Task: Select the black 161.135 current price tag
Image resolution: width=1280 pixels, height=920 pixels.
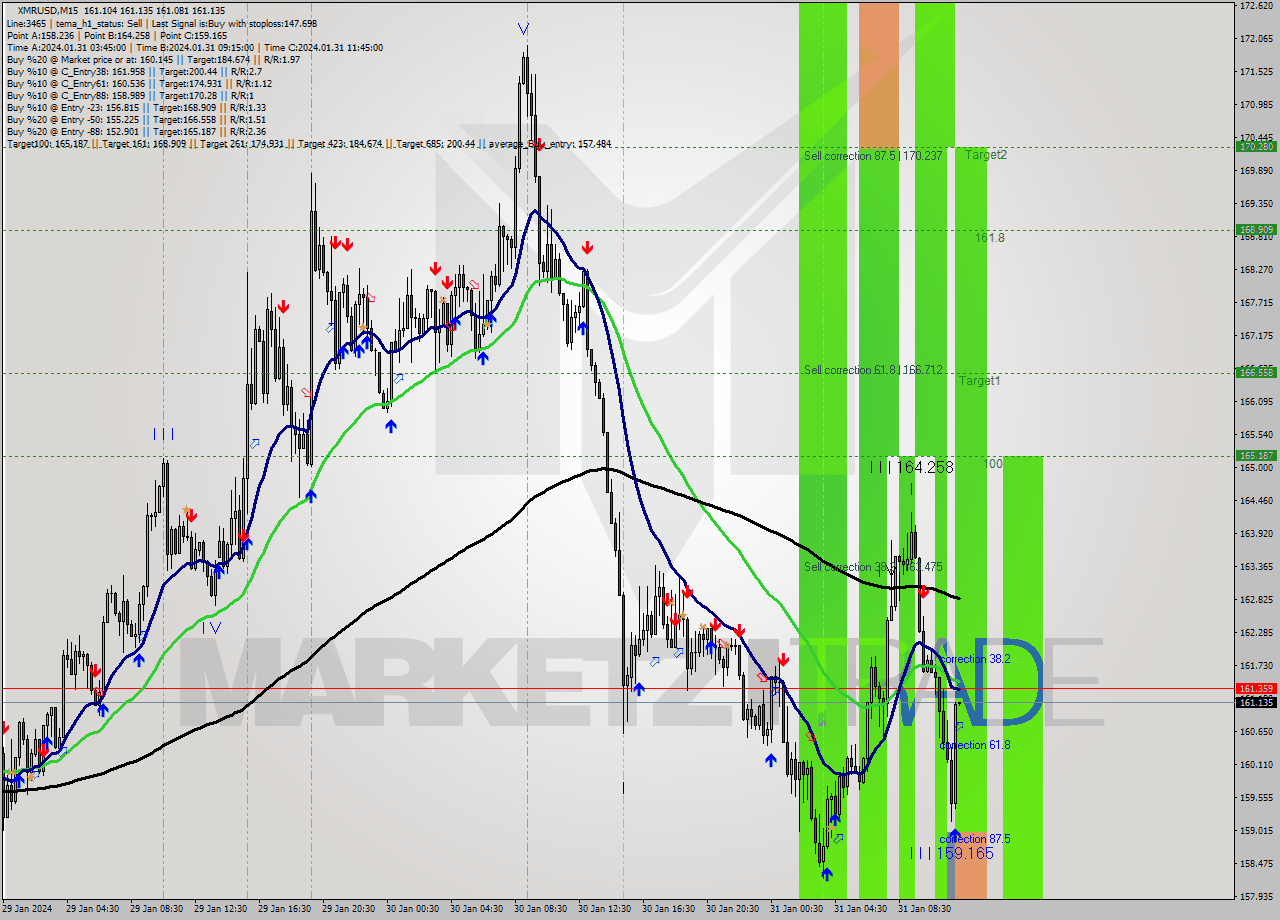Action: [x=1256, y=703]
